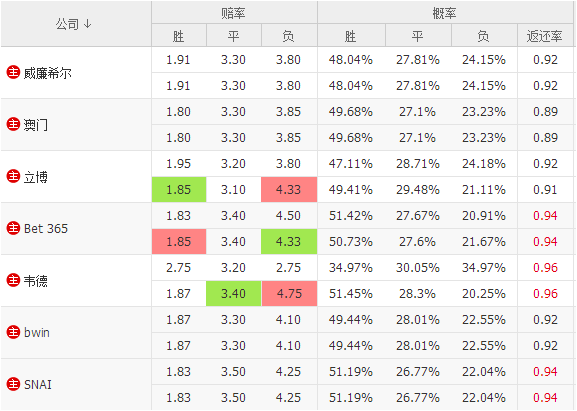Click the red highlighted 4.75 cell for 韦德
This screenshot has height=411, width=577.
tap(289, 293)
